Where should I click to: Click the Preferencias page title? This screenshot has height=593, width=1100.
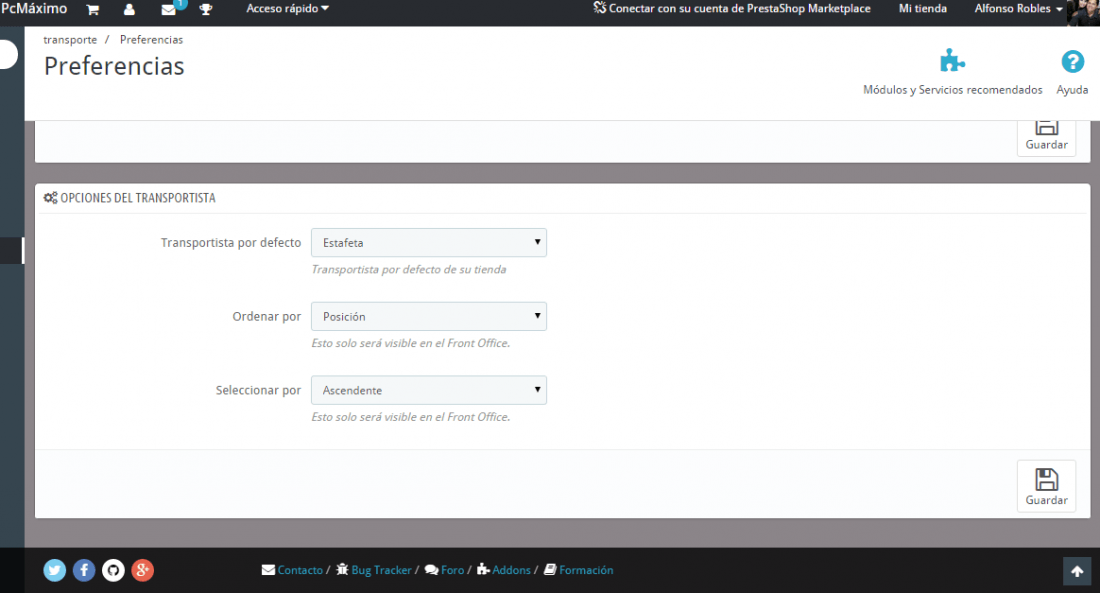(114, 66)
